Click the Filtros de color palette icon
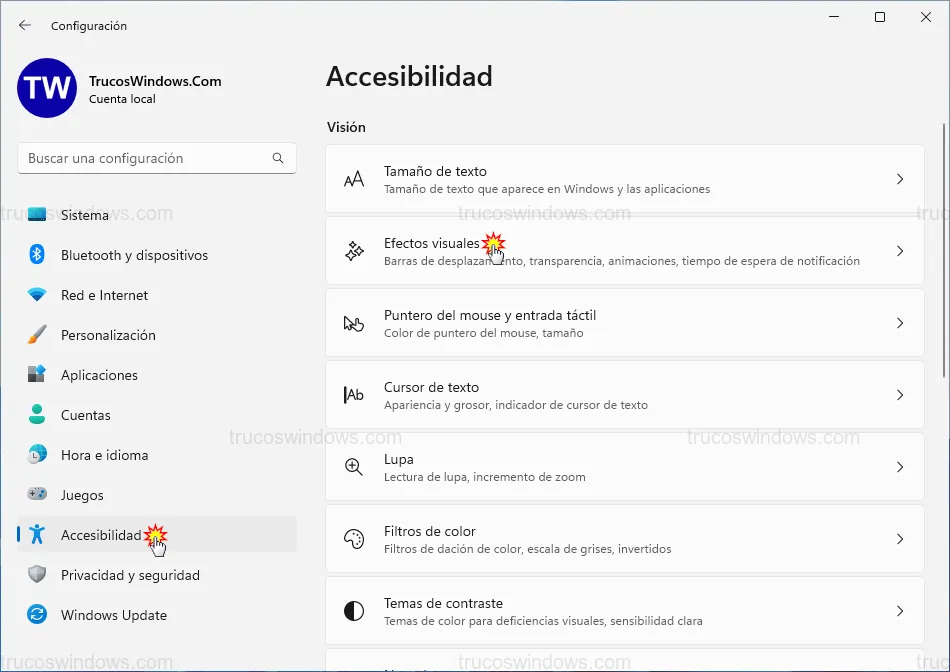The image size is (950, 672). point(354,539)
